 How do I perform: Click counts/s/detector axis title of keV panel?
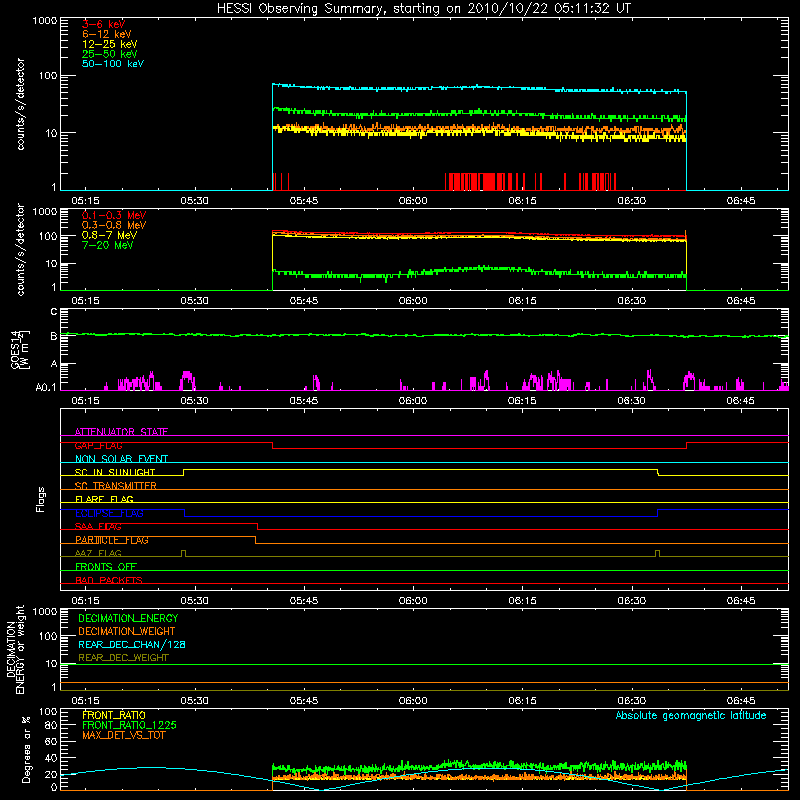20,104
